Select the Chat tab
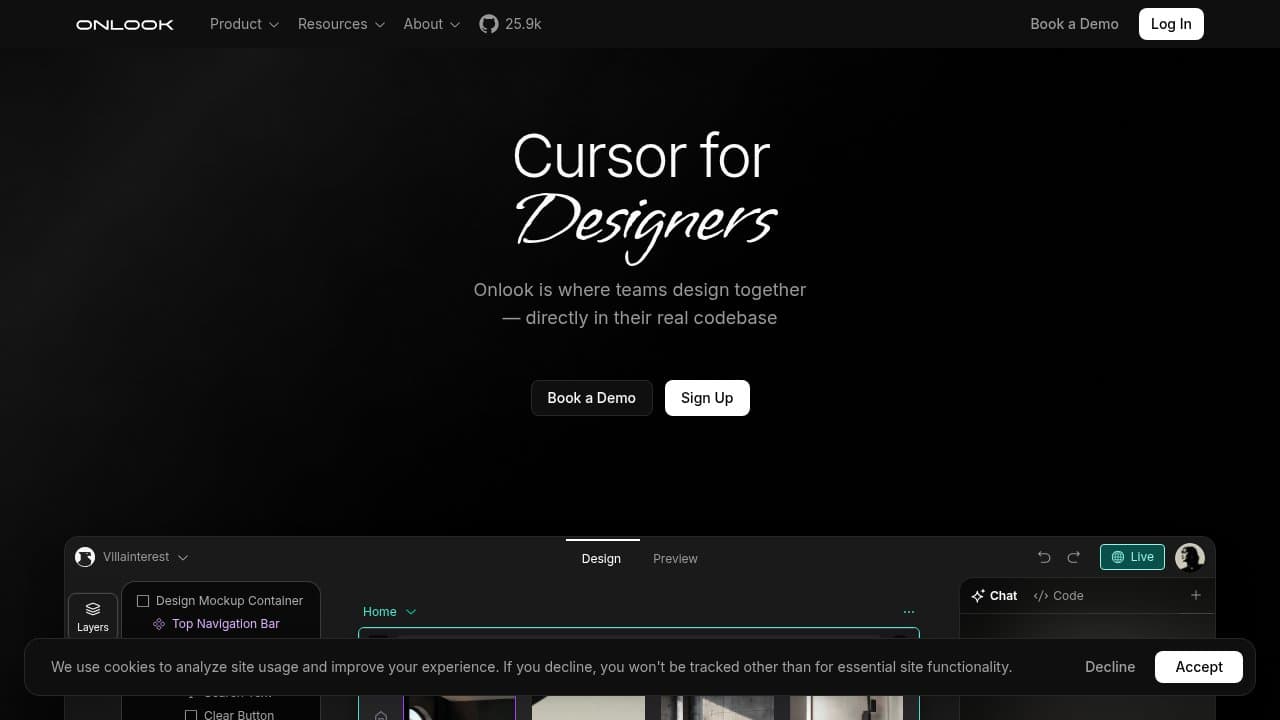 [994, 595]
